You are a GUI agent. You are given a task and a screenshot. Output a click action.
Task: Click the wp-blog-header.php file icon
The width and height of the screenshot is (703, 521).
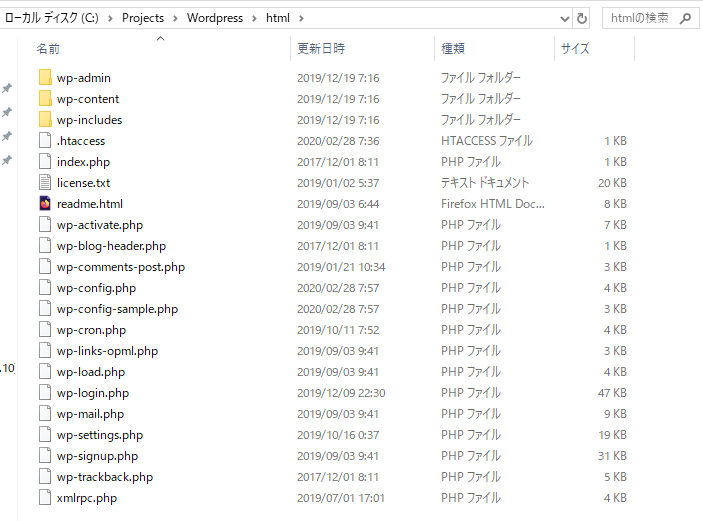45,246
